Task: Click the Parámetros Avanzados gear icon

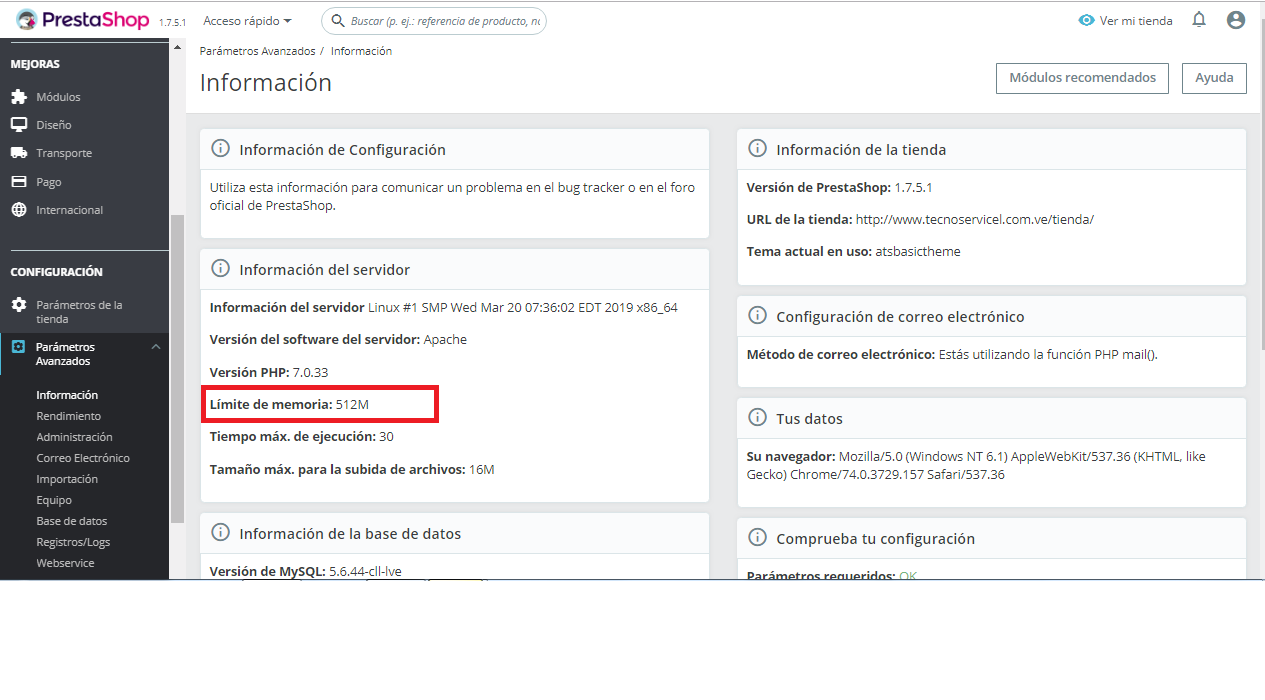Action: point(18,347)
